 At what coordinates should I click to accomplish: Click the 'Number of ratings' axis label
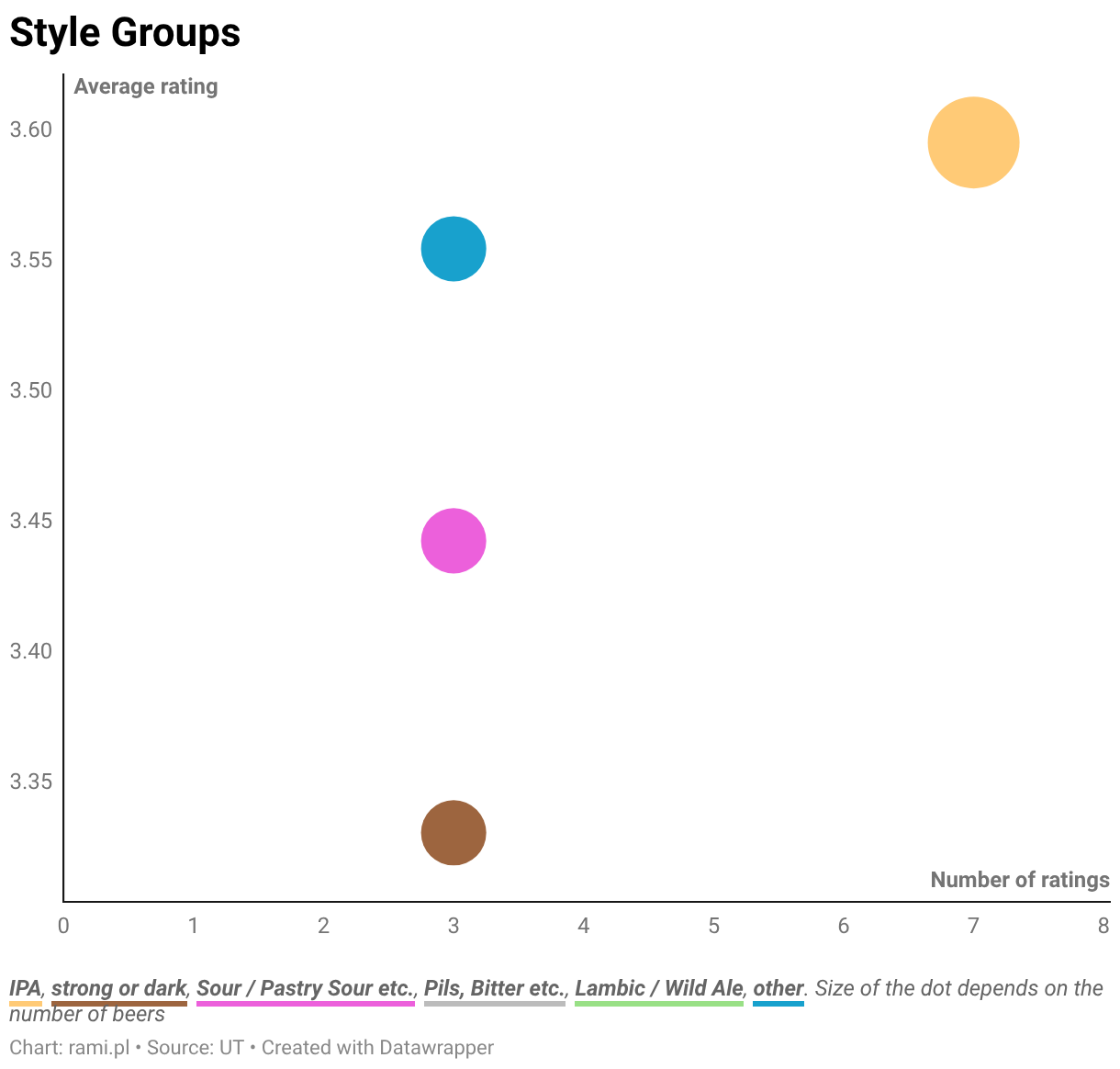pos(1020,880)
